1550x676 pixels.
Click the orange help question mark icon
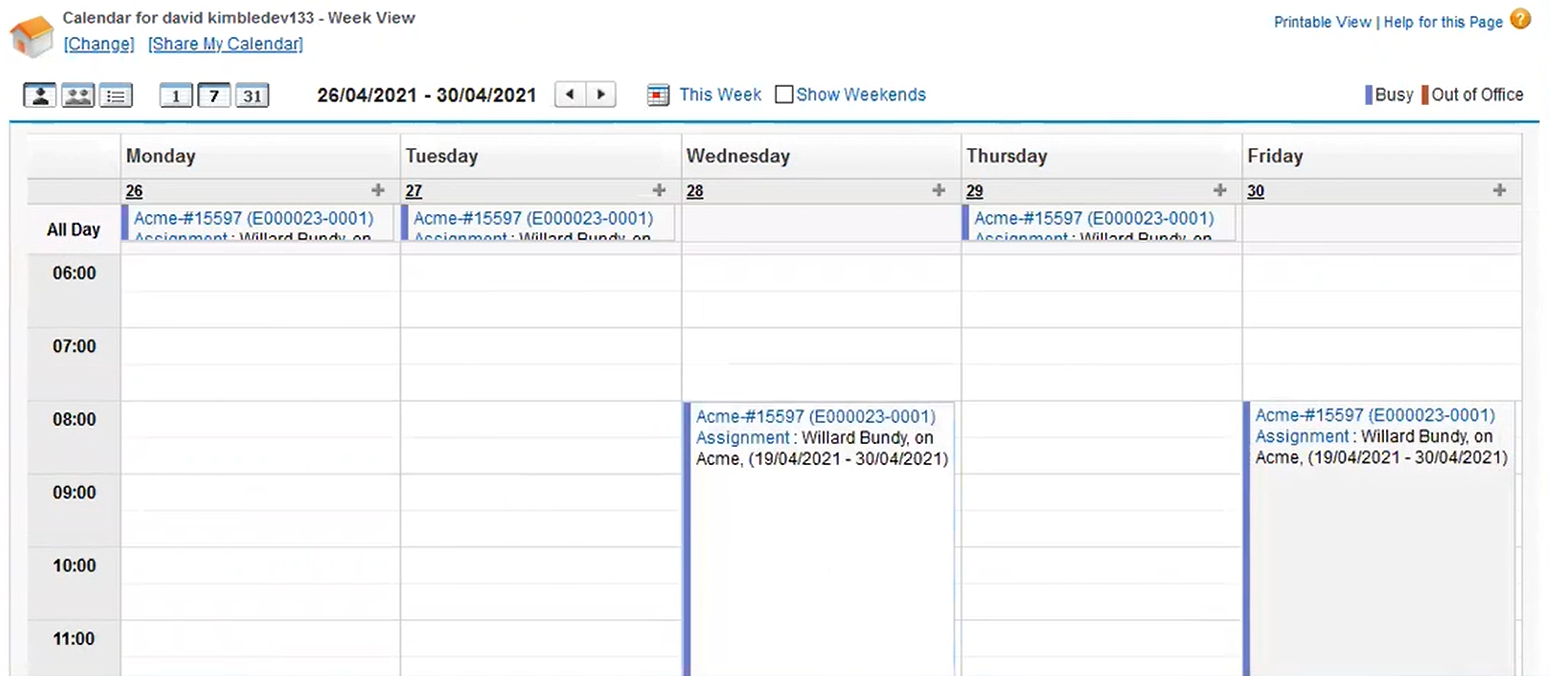pyautogui.click(x=1520, y=19)
